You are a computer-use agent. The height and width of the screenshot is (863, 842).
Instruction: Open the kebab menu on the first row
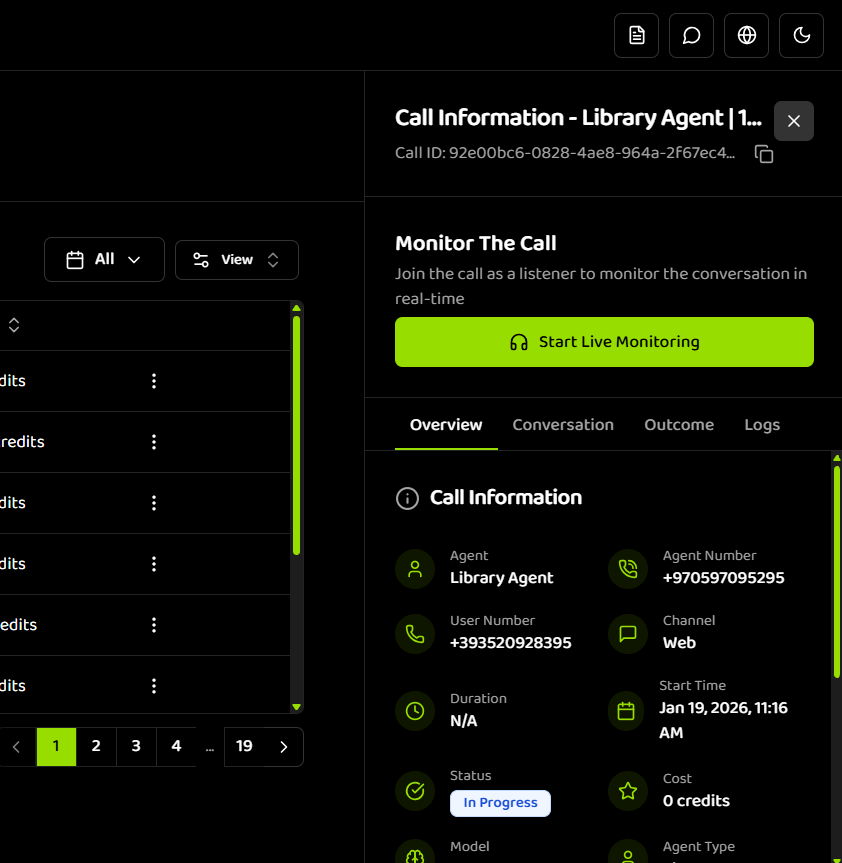pos(154,381)
